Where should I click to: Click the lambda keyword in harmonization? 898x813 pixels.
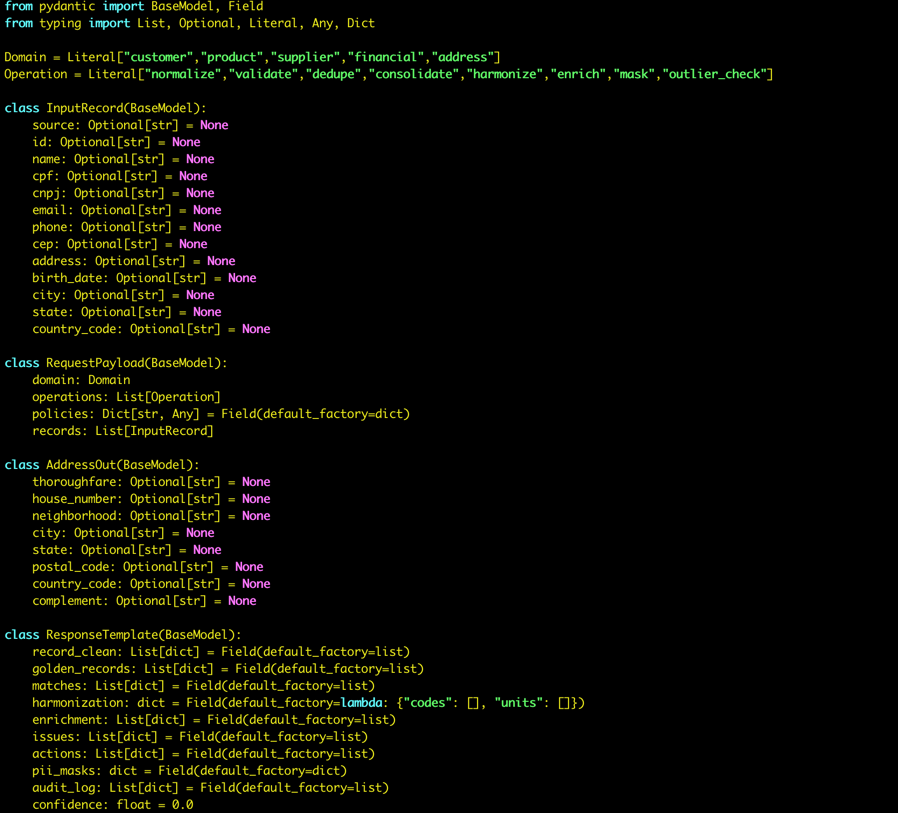[x=362, y=703]
